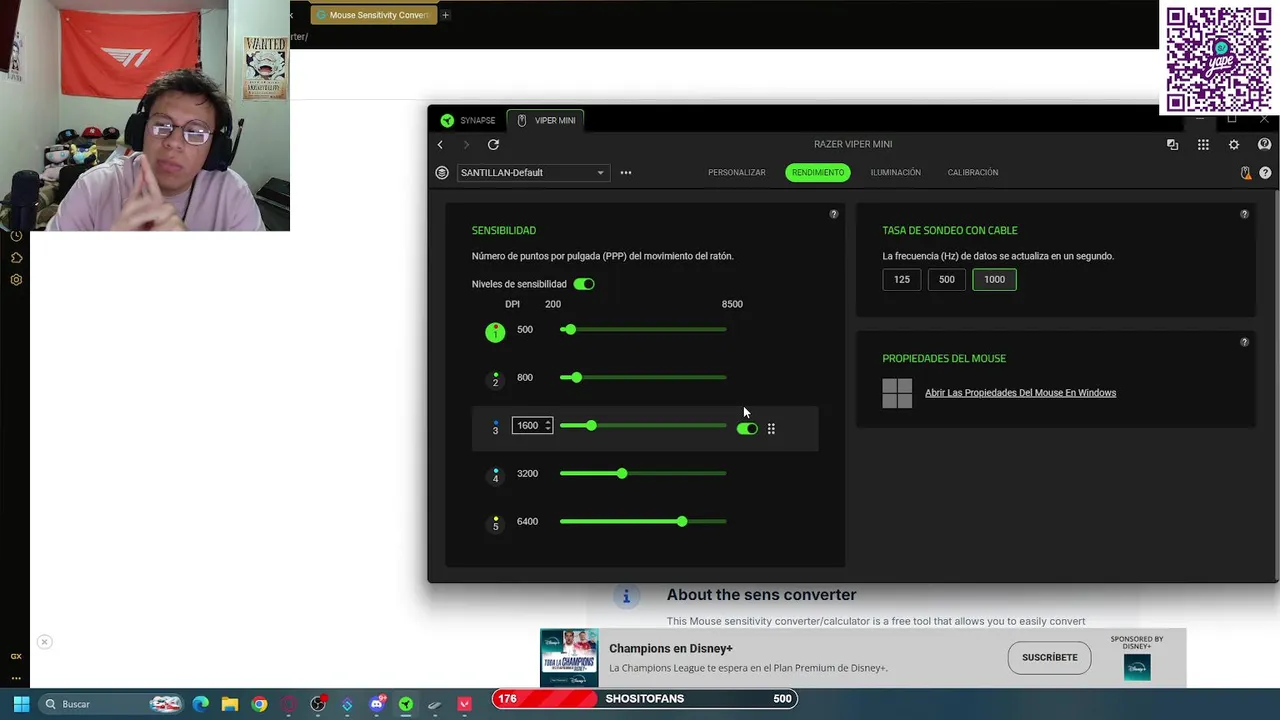Click the 6400 DPI value
The image size is (1280, 720).
pos(527,522)
